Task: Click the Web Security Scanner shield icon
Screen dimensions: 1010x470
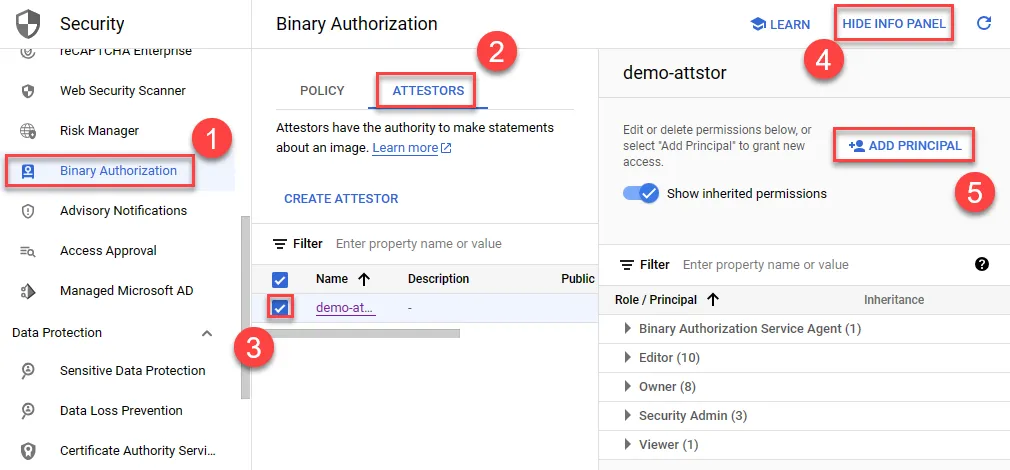Action: (x=28, y=91)
